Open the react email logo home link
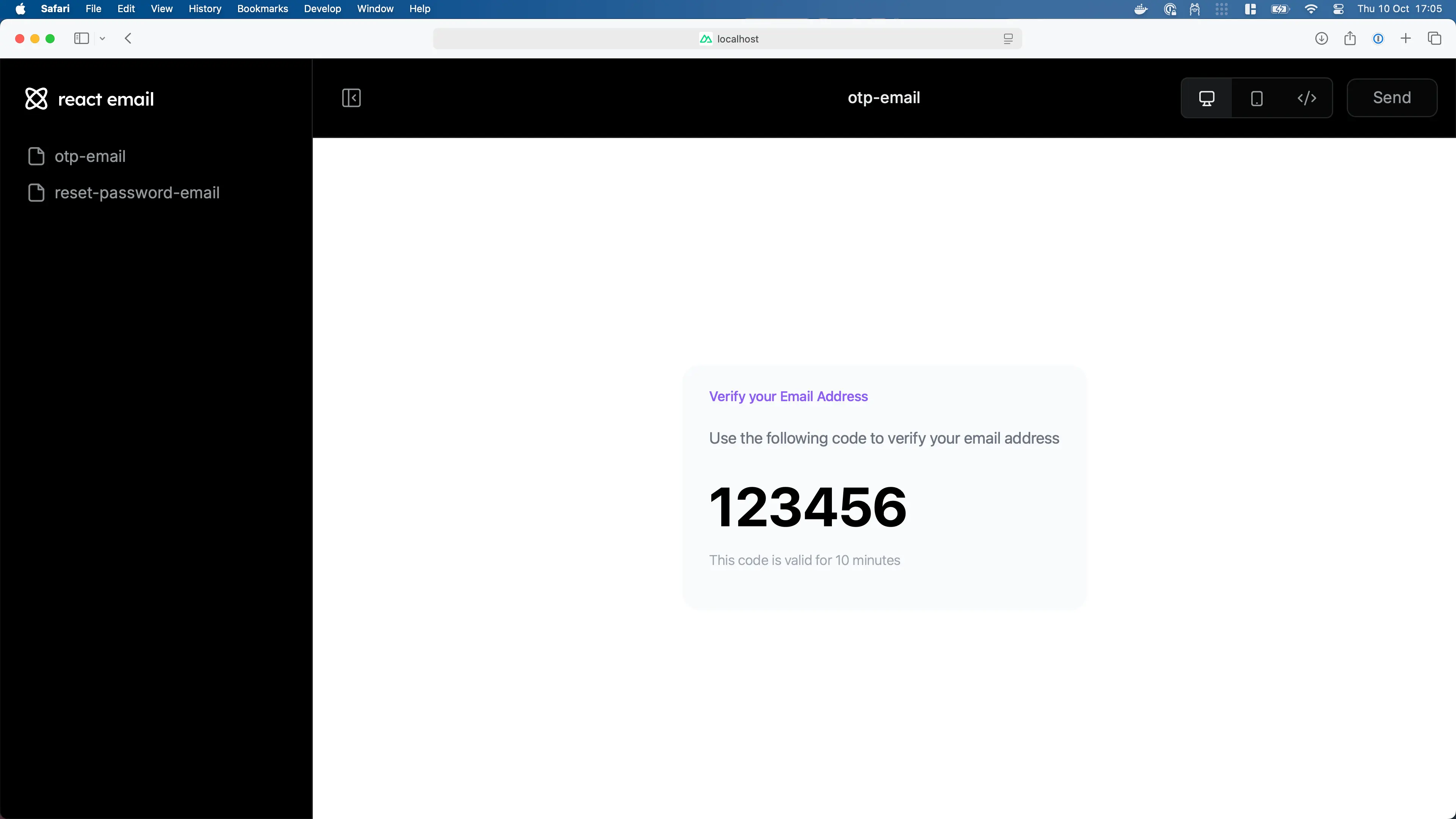Image resolution: width=1456 pixels, height=819 pixels. [x=89, y=98]
